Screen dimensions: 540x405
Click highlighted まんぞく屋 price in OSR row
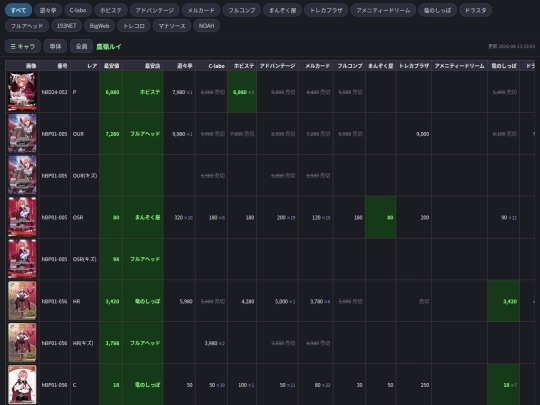pyautogui.click(x=380, y=217)
